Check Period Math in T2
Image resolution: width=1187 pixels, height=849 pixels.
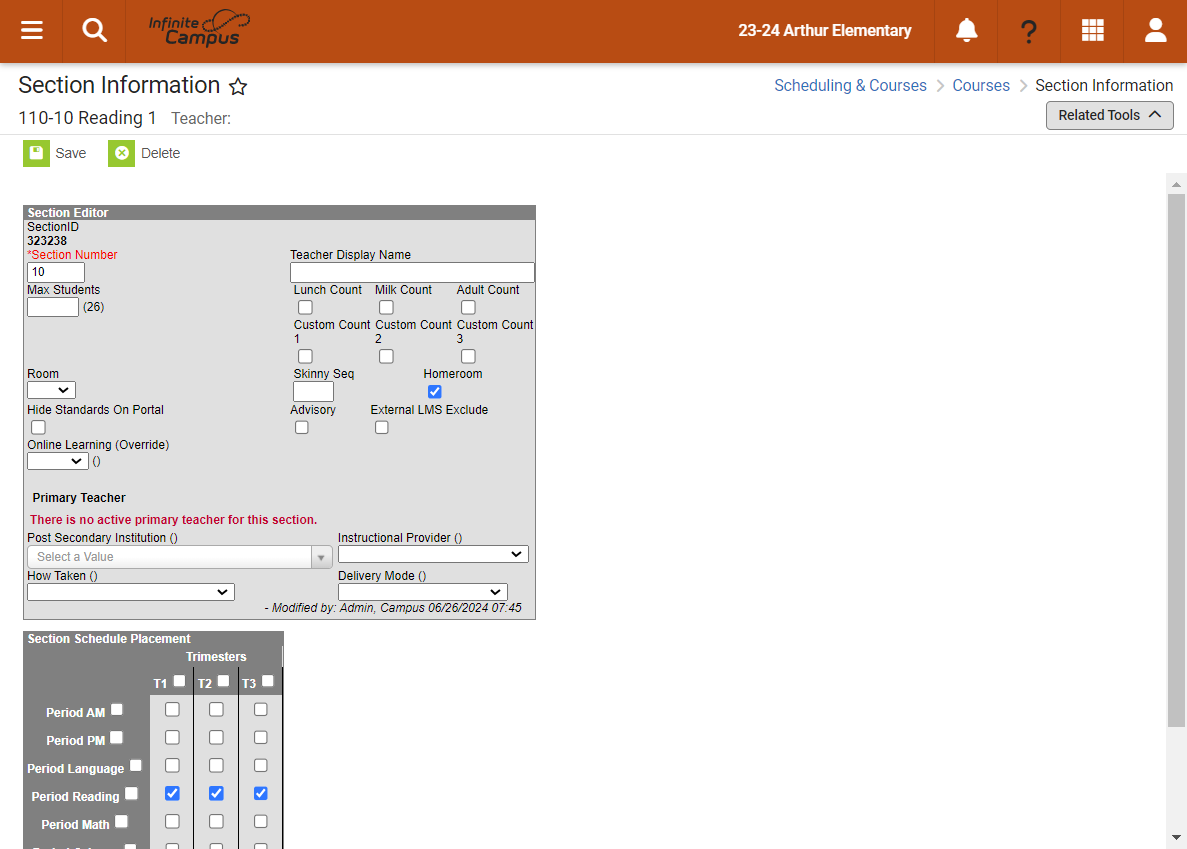(217, 822)
